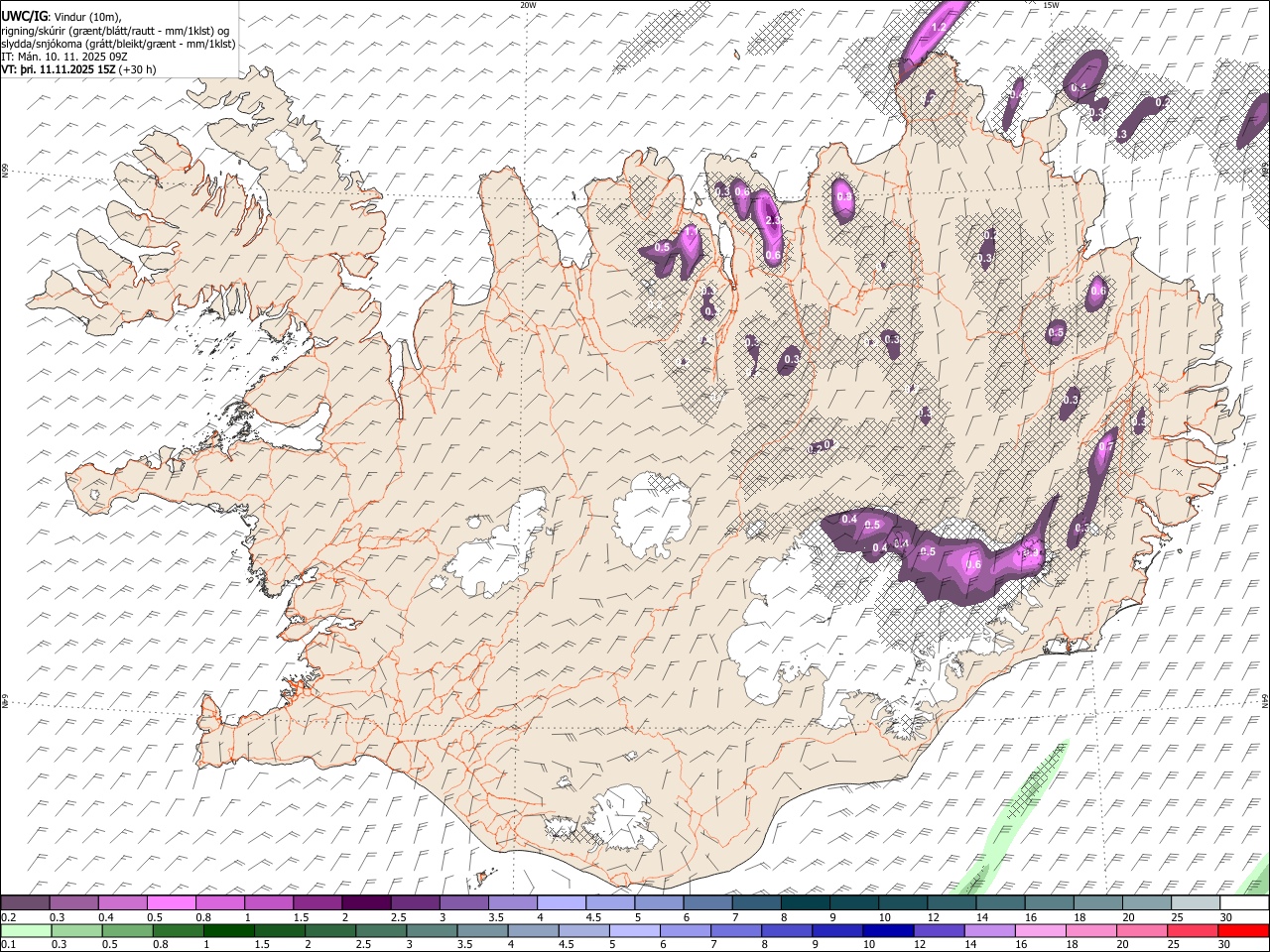Click the UWC/IG heading text
The image size is (1270, 952).
pyautogui.click(x=25, y=17)
